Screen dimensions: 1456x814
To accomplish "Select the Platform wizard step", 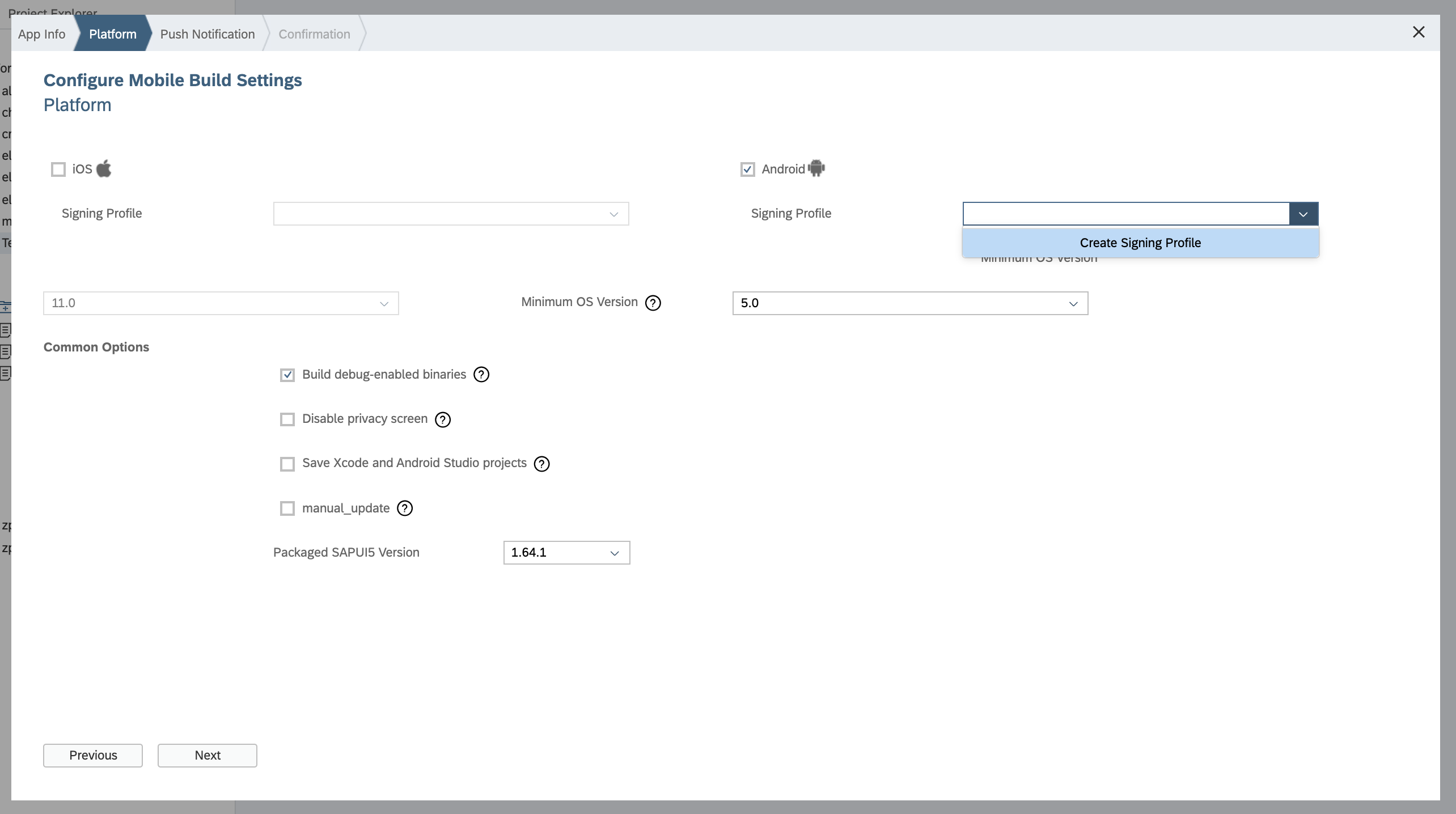I will click(113, 34).
